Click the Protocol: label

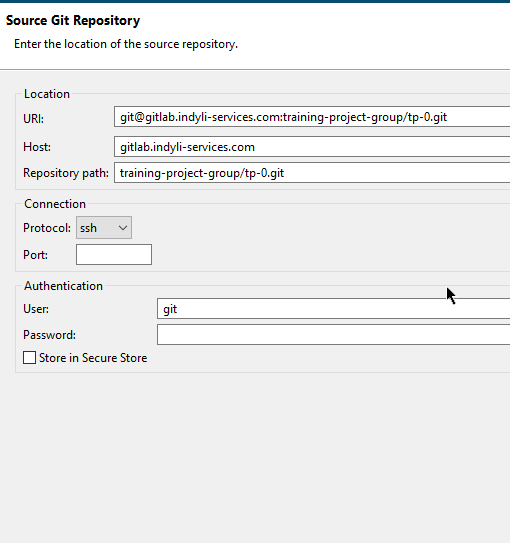47,228
